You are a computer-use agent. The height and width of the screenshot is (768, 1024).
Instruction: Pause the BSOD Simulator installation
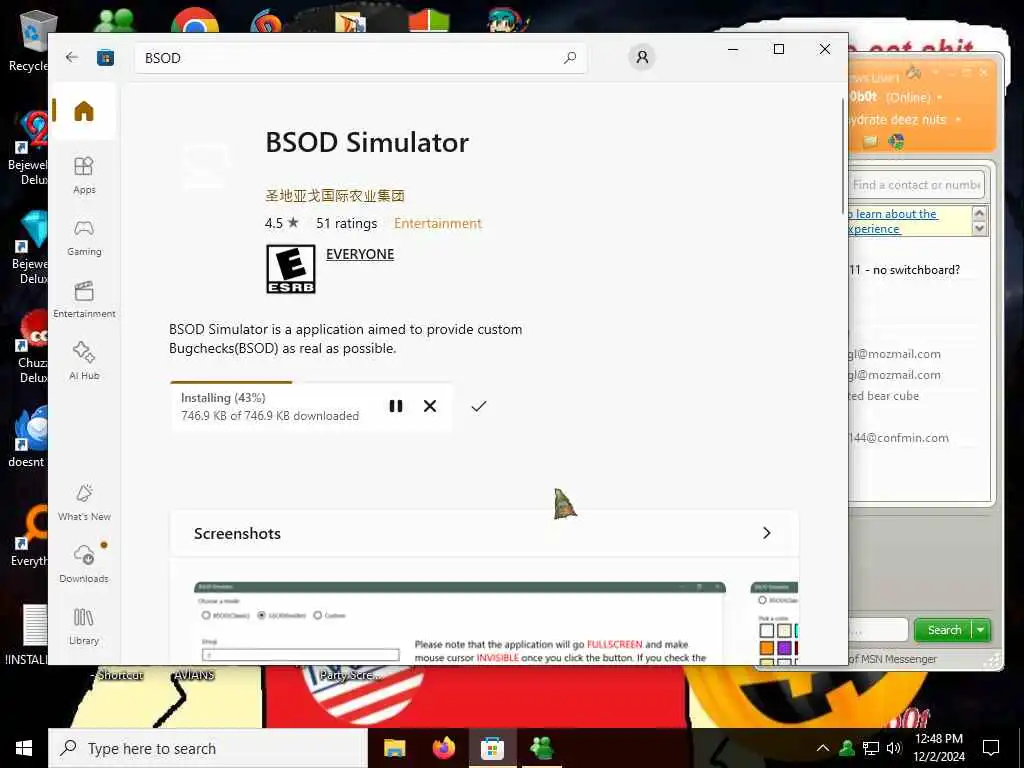pos(396,406)
